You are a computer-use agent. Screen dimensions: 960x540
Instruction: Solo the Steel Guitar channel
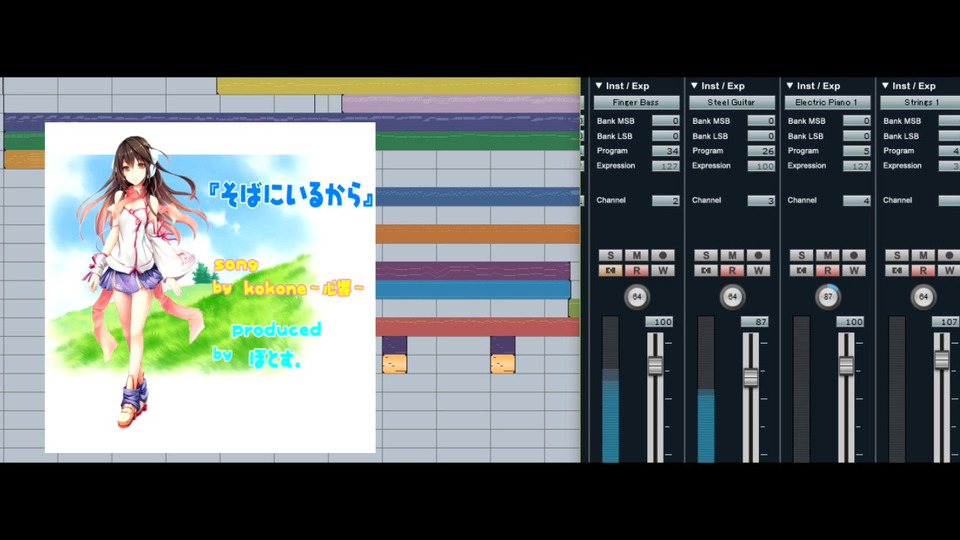[705, 255]
